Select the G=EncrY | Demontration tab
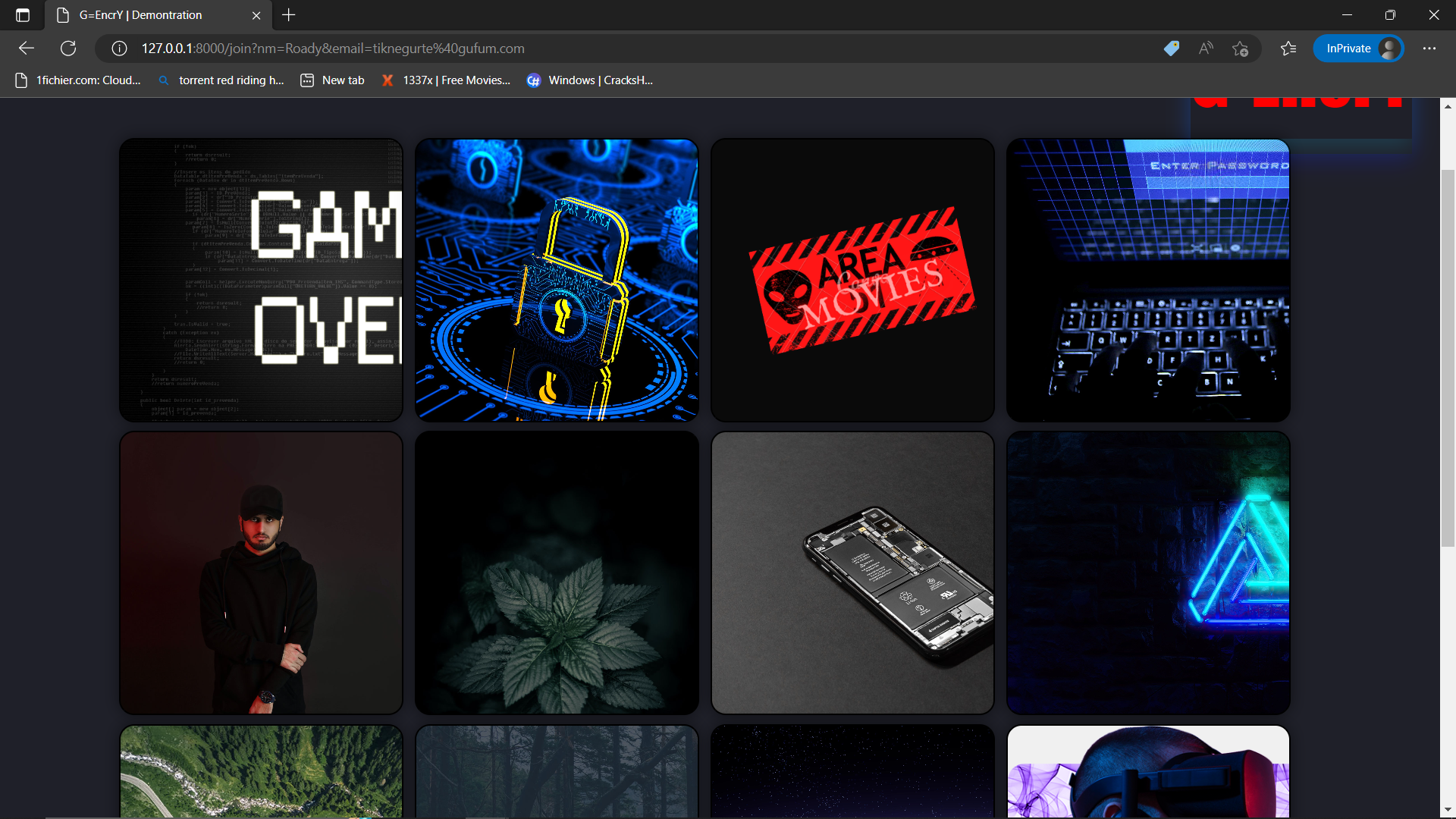 click(x=141, y=15)
